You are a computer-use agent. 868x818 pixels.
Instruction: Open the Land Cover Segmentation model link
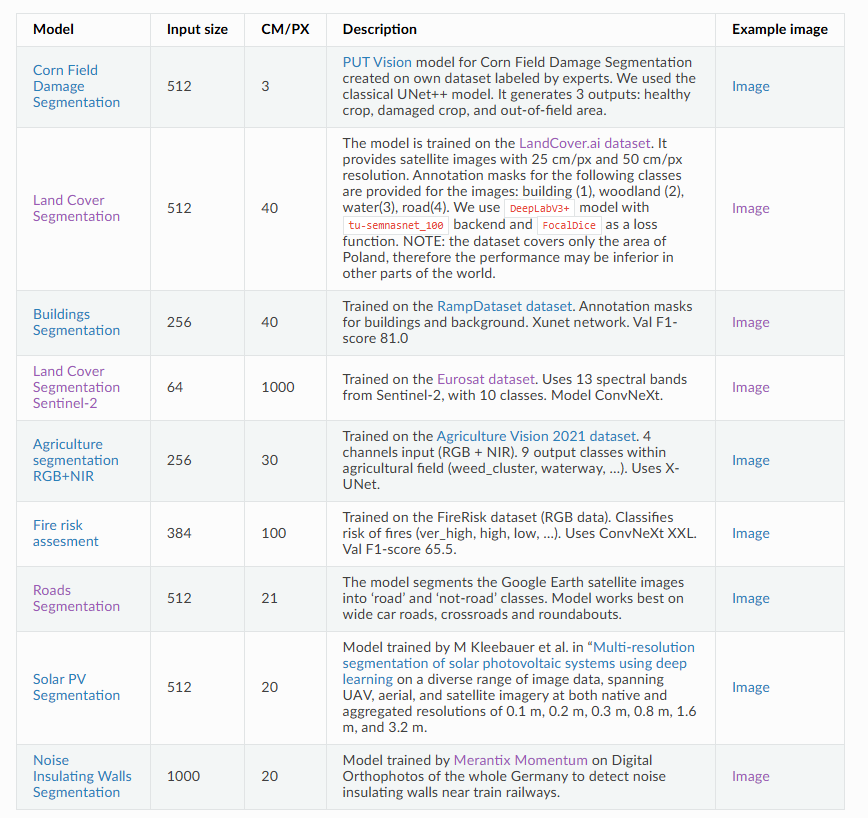76,208
